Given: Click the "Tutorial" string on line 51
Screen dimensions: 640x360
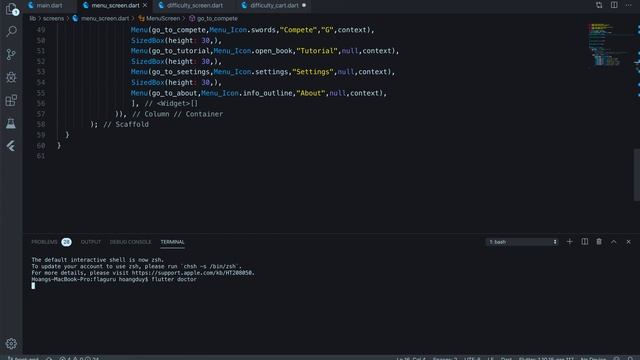Looking at the screenshot, I should click(317, 51).
